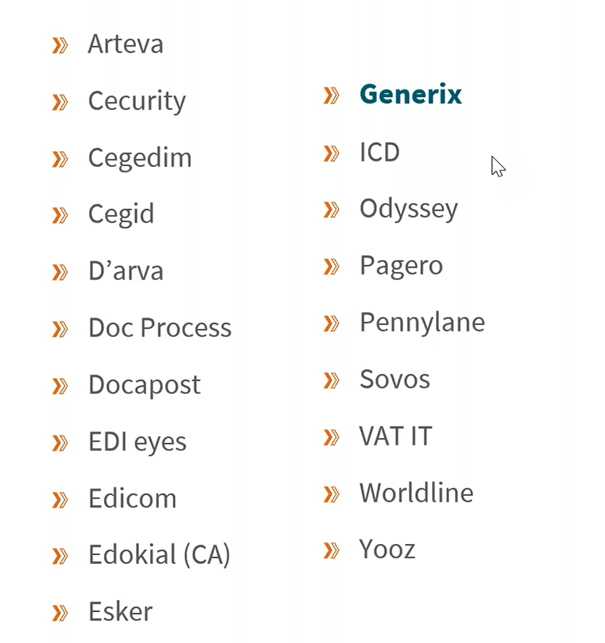Click the orange chevron icon beside Arteva
605x643 pixels.
[60, 45]
